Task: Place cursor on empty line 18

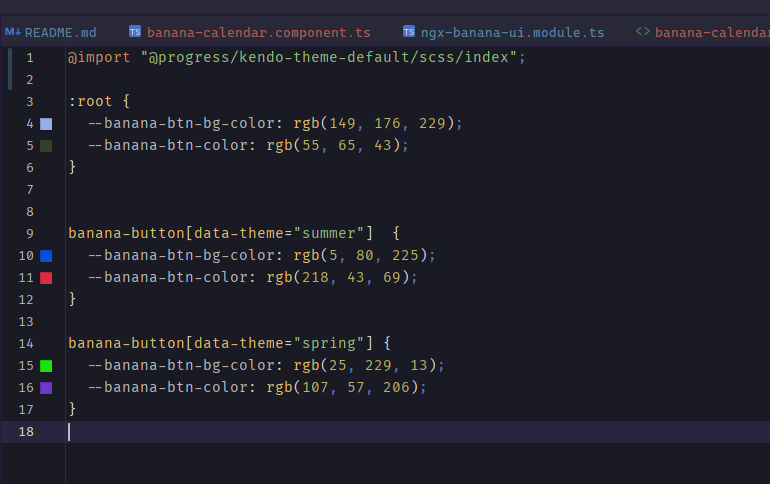Action: coord(417,432)
